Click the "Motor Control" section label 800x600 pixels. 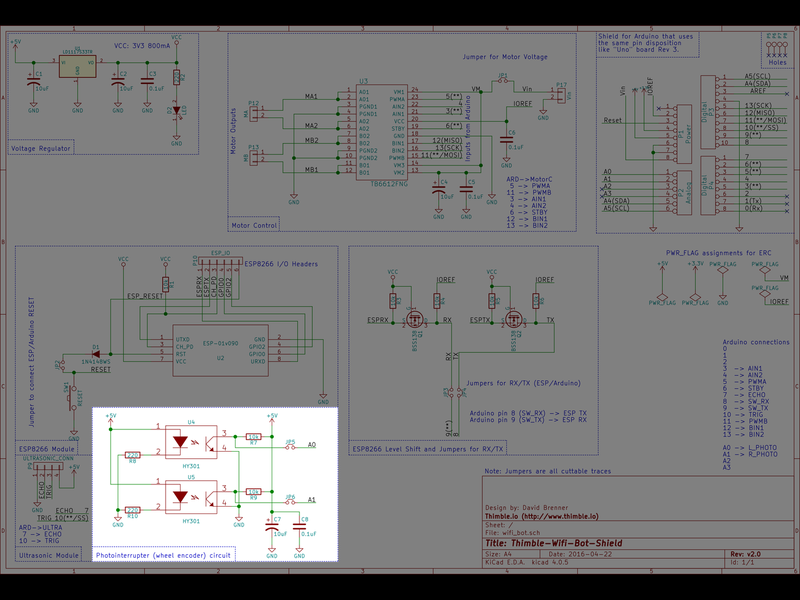[254, 225]
